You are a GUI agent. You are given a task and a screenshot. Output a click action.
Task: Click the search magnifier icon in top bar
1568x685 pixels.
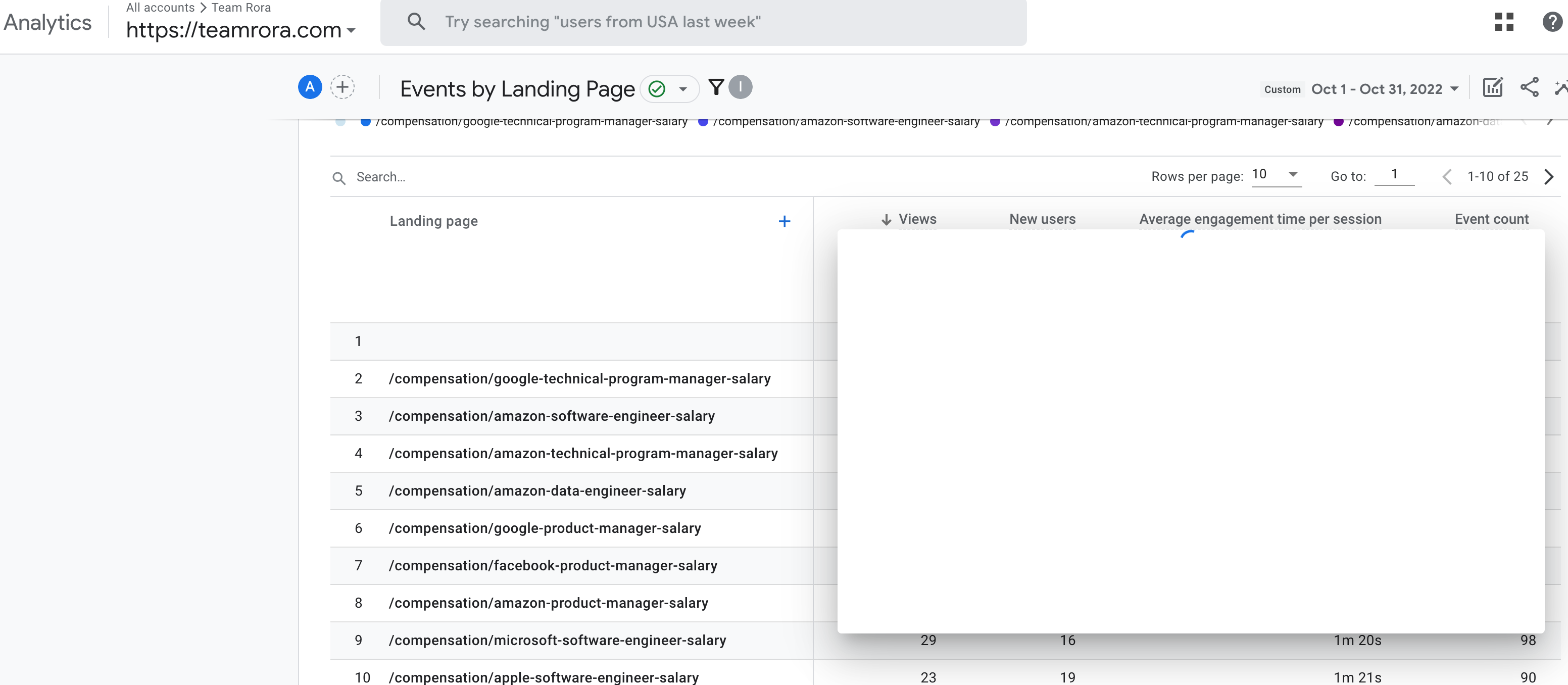pos(416,22)
